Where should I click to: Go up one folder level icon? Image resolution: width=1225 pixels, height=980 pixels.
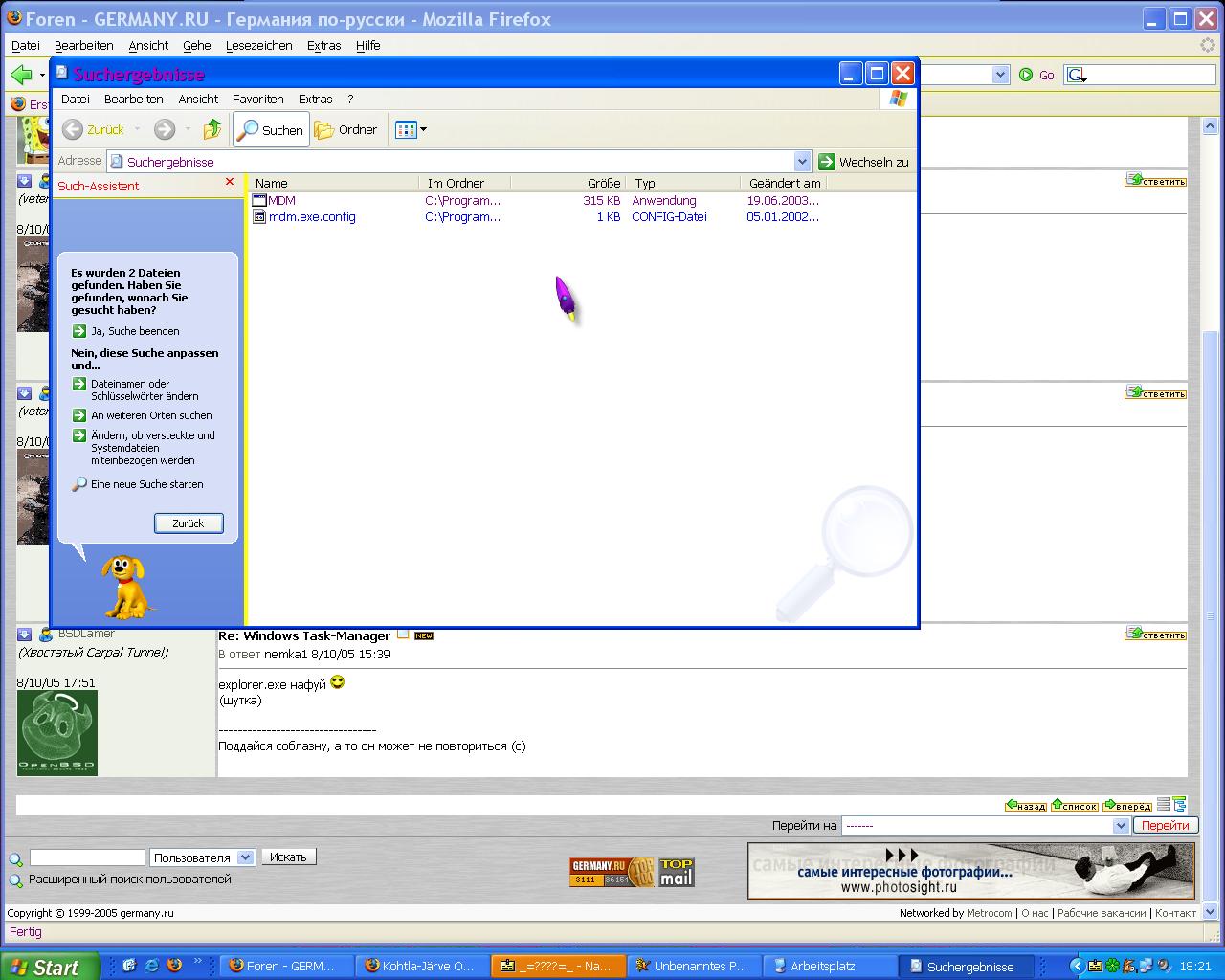click(212, 129)
